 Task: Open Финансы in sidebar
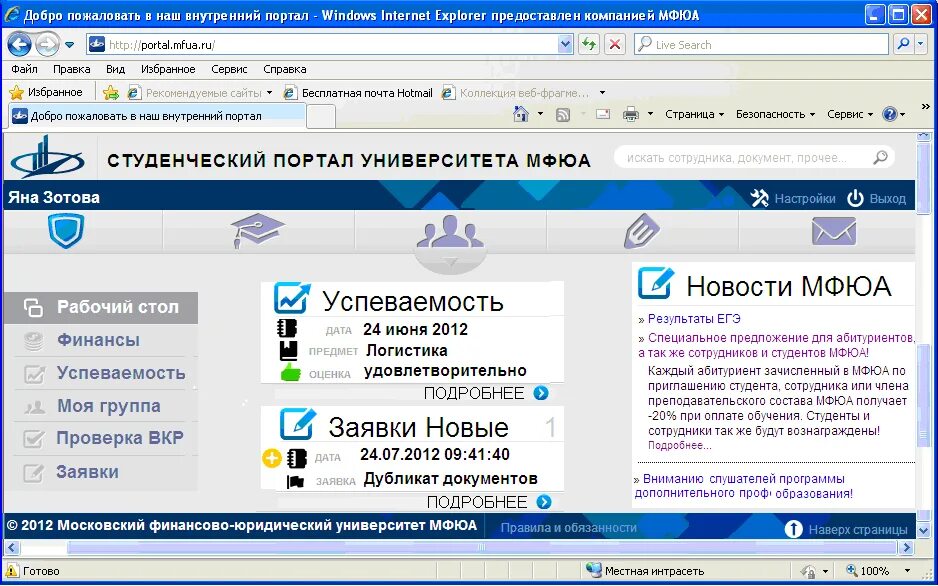pos(101,340)
